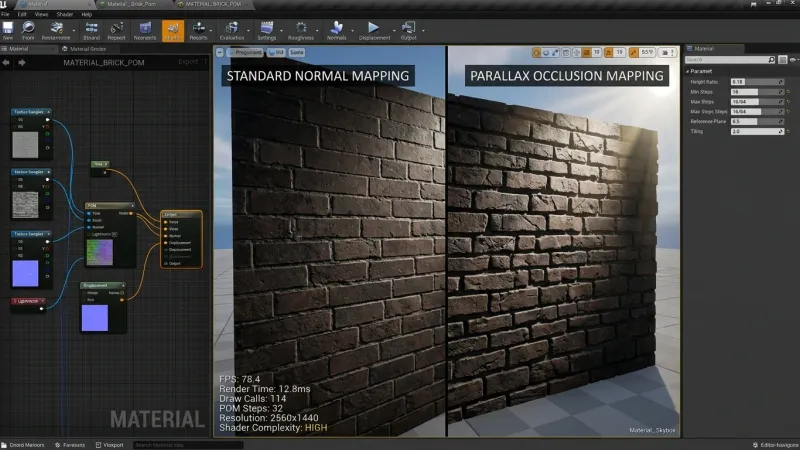Click the Reference Plane value slider
This screenshot has width=800, height=450.
(757, 121)
